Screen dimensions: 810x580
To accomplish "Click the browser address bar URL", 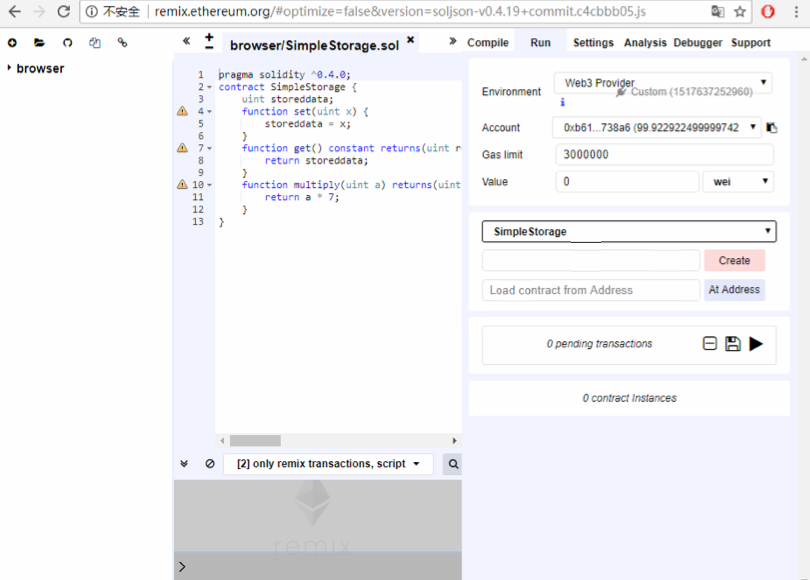I will click(x=400, y=11).
